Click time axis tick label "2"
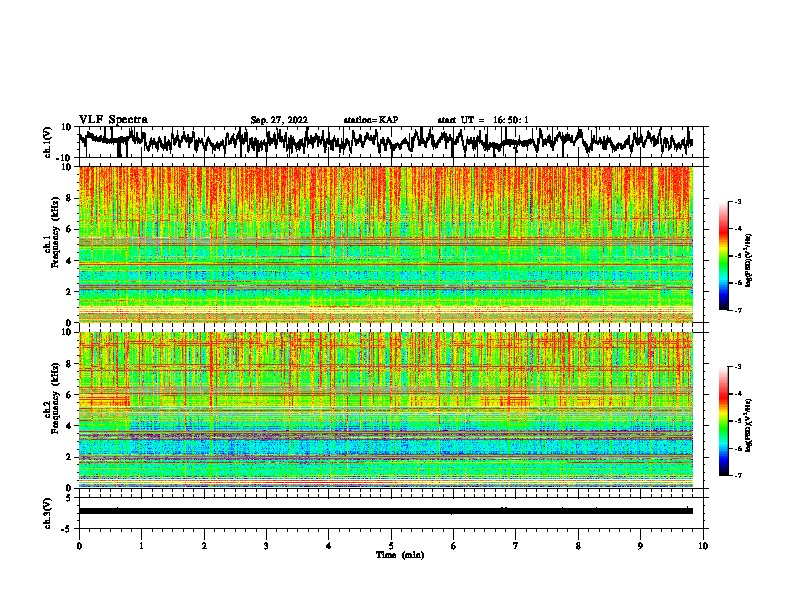The height and width of the screenshot is (612, 792). 204,546
